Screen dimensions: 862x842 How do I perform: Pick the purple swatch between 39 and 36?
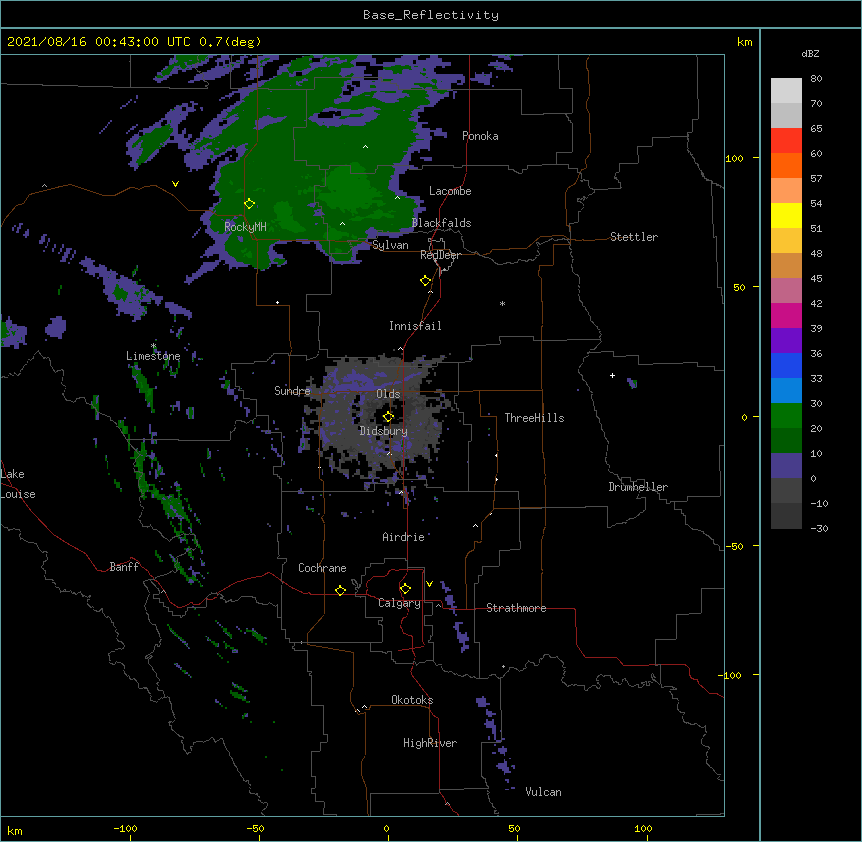click(x=786, y=341)
